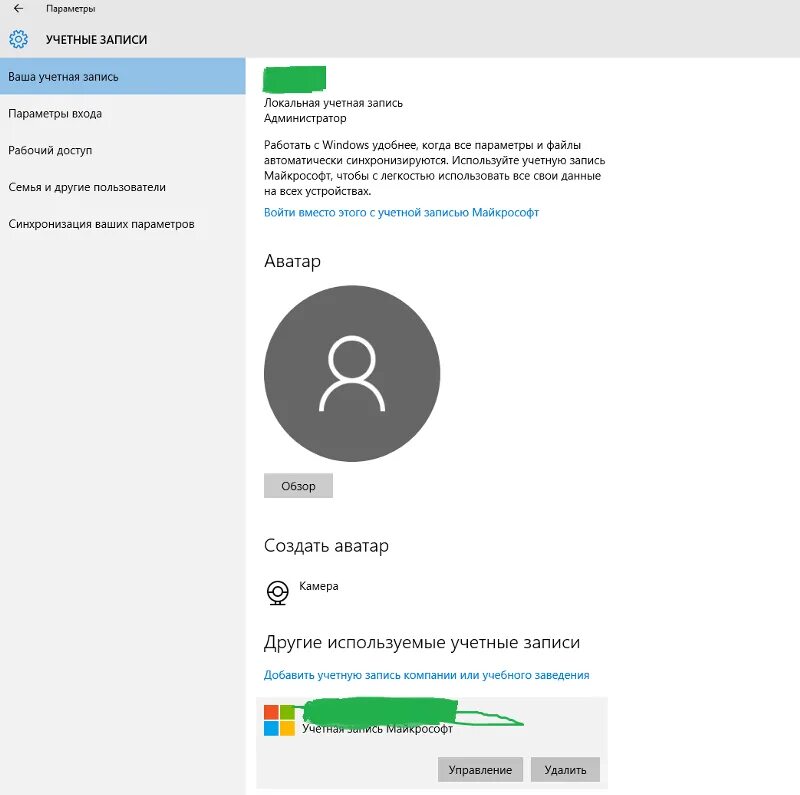Click Добавить учетную запись компании link
800x795 pixels.
click(x=426, y=675)
